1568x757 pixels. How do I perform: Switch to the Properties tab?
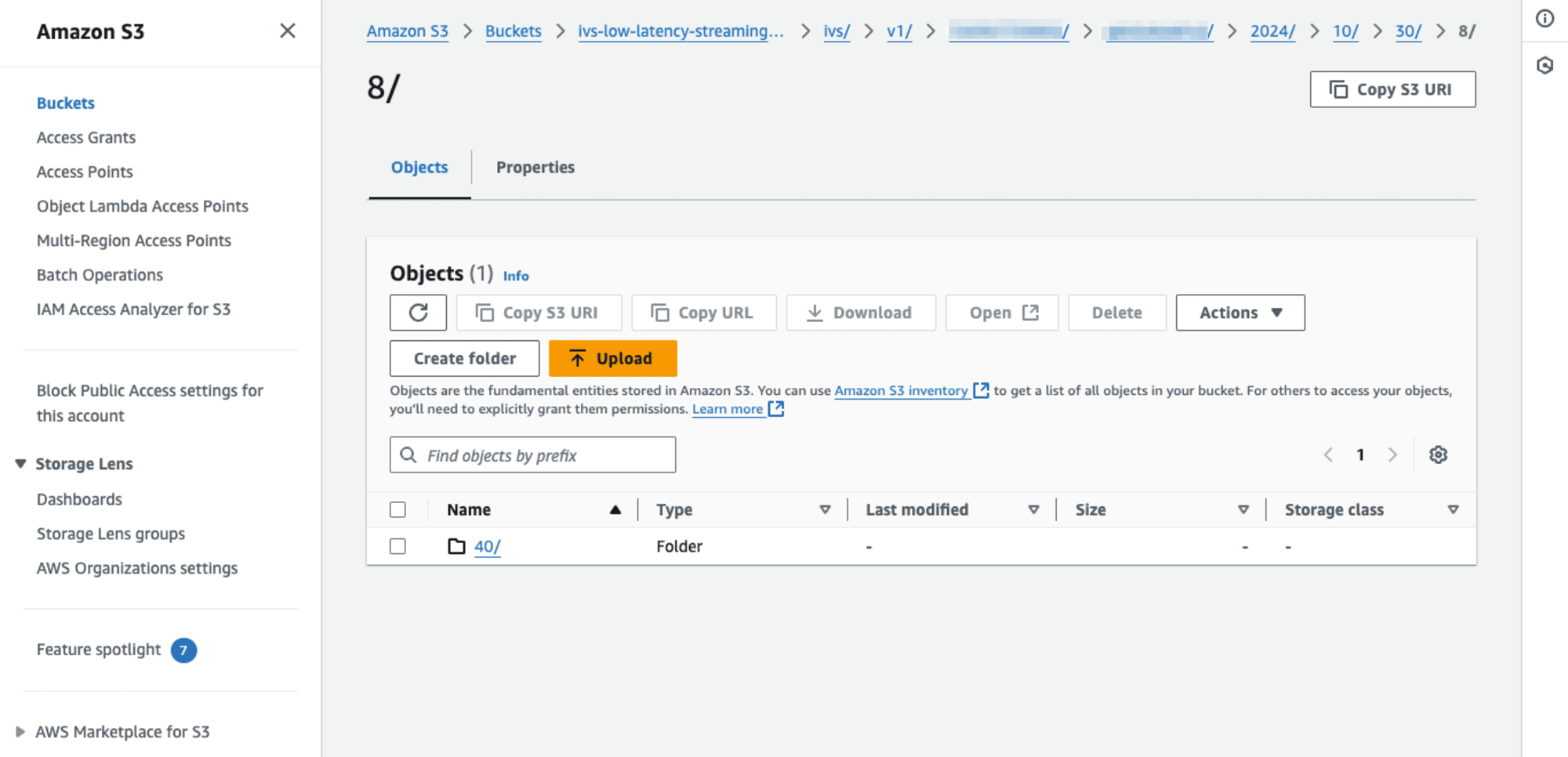pos(535,167)
